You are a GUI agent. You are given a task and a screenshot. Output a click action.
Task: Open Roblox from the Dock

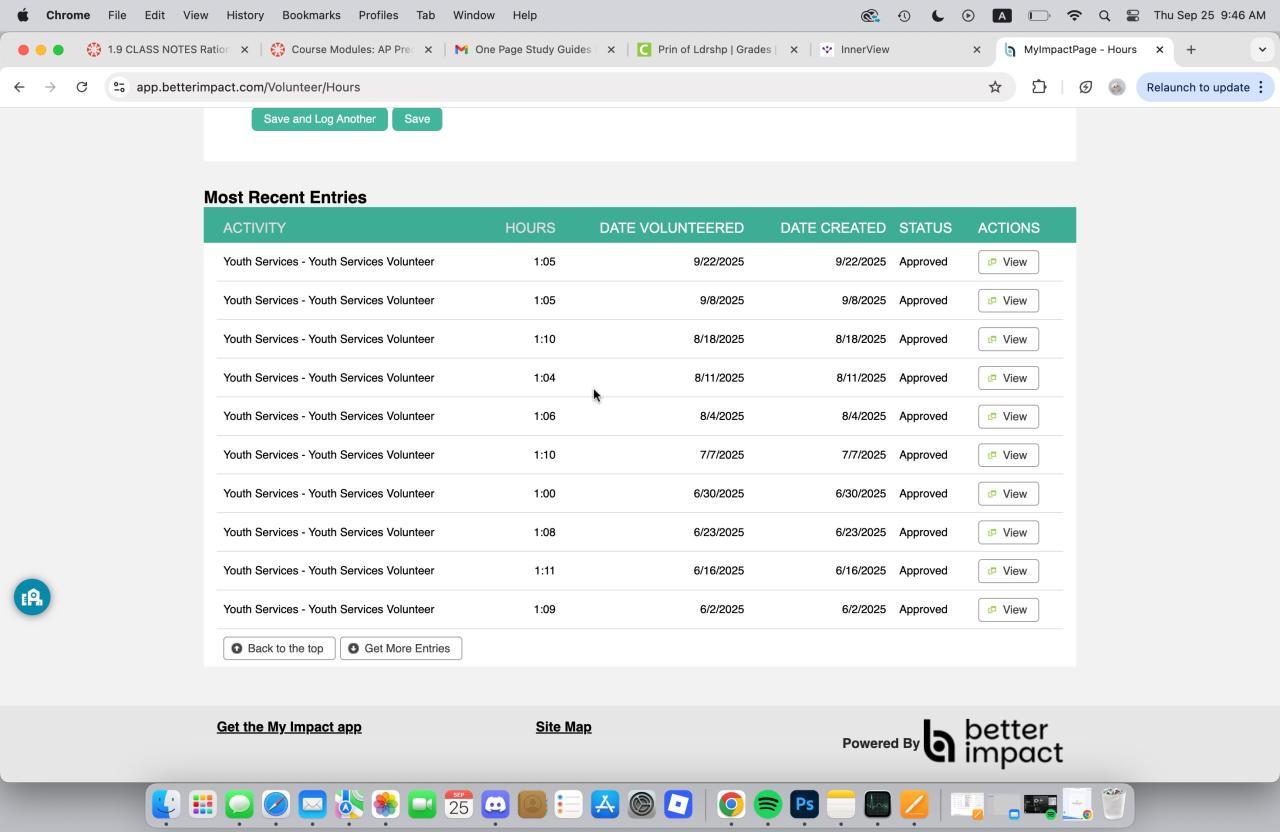click(x=678, y=804)
